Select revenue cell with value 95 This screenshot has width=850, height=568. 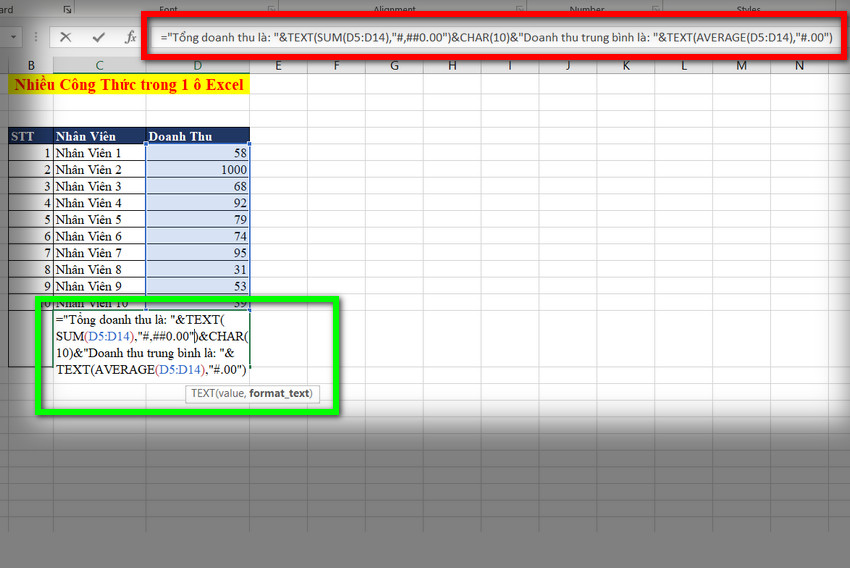(x=197, y=253)
